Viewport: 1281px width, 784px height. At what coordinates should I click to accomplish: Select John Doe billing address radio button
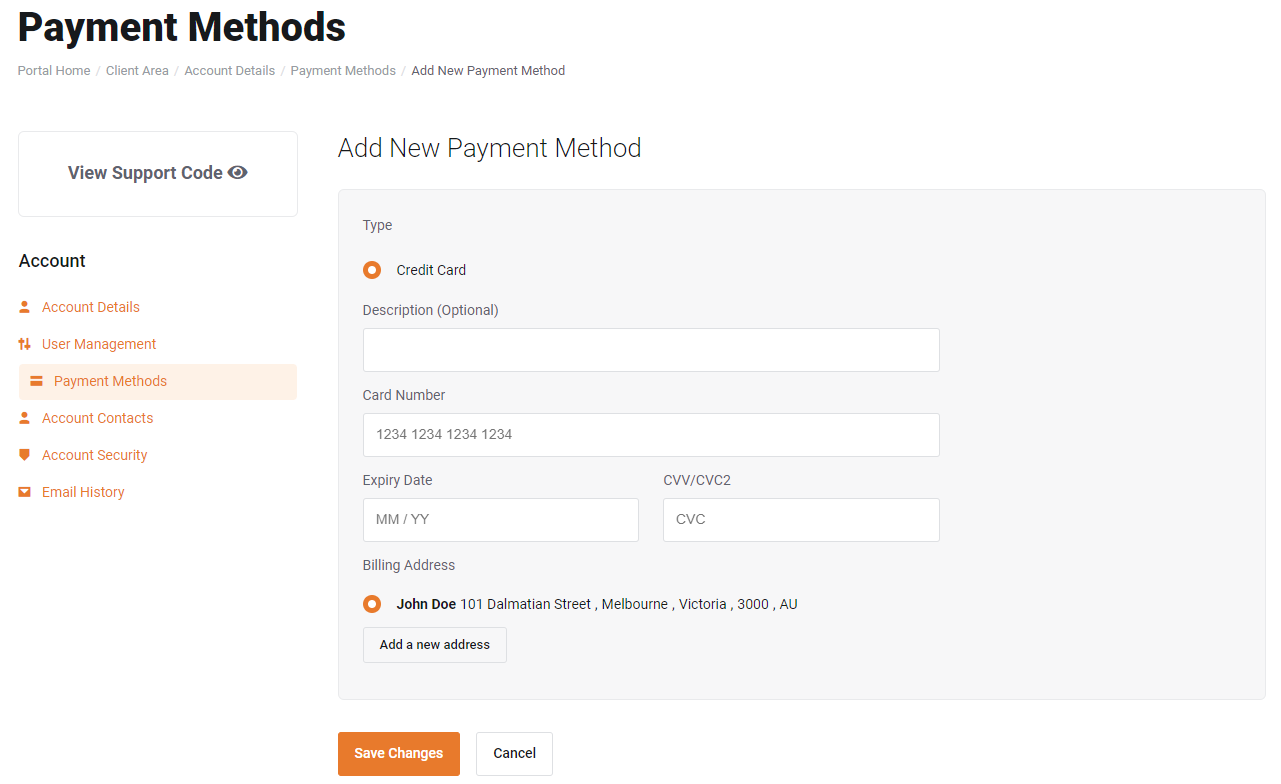[372, 604]
